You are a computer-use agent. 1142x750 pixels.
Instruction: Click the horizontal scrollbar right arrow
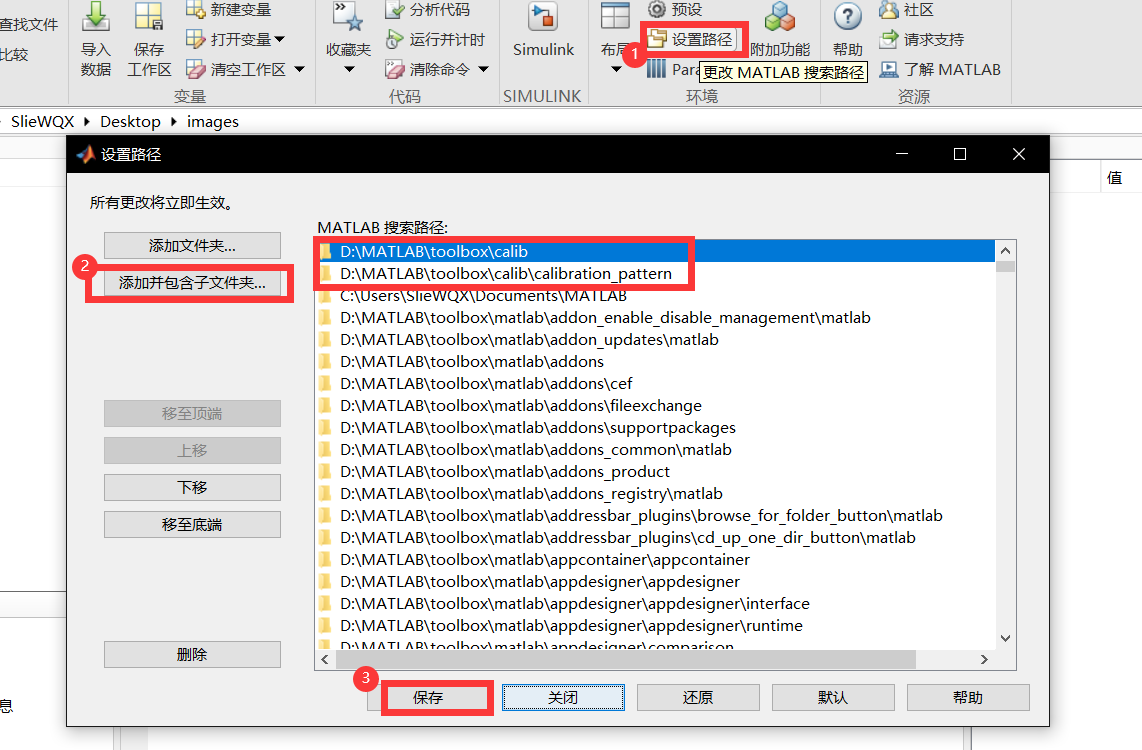[984, 660]
